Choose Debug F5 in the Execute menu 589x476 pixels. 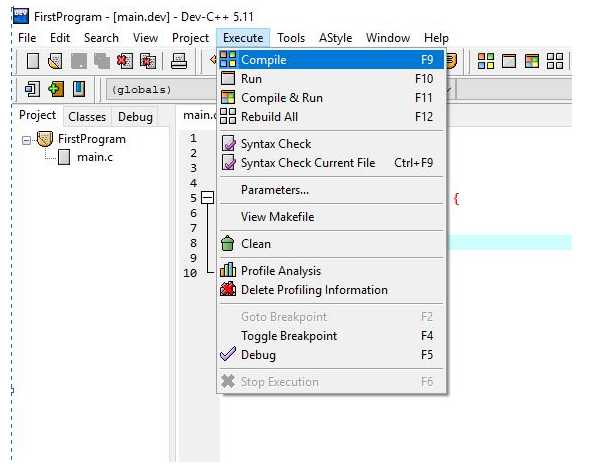pyautogui.click(x=332, y=355)
